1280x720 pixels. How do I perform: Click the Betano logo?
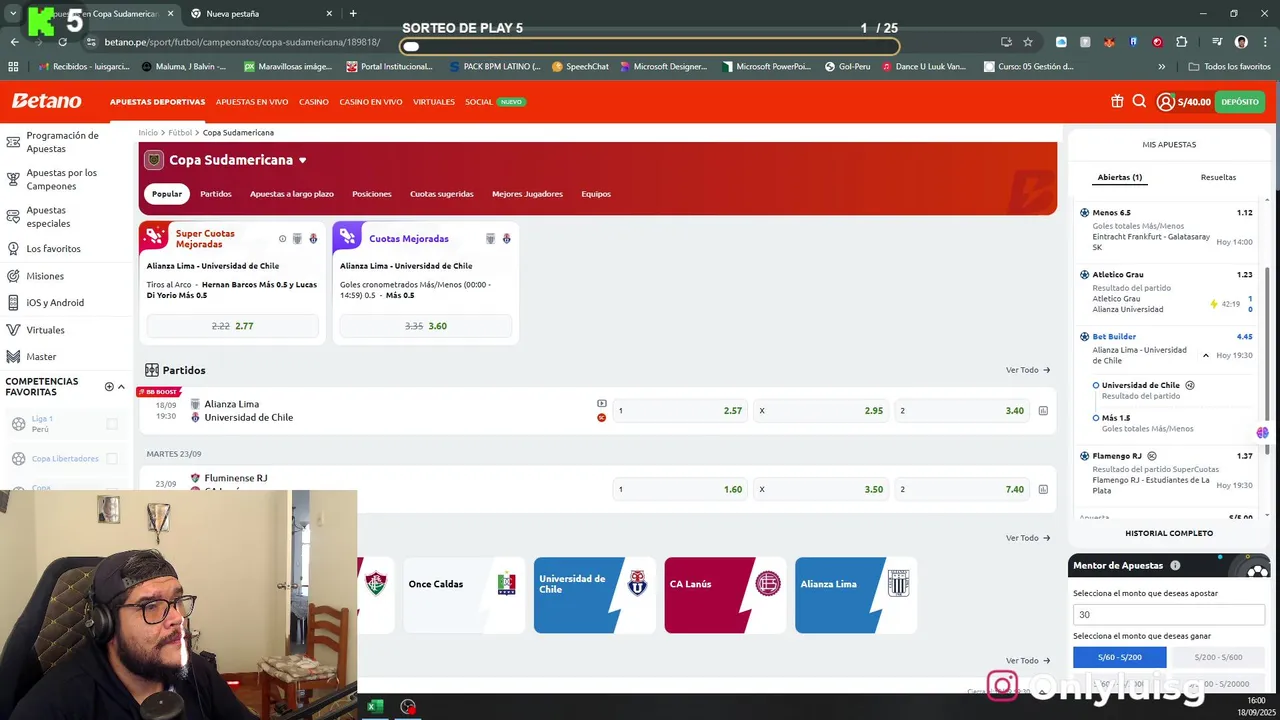pyautogui.click(x=46, y=101)
